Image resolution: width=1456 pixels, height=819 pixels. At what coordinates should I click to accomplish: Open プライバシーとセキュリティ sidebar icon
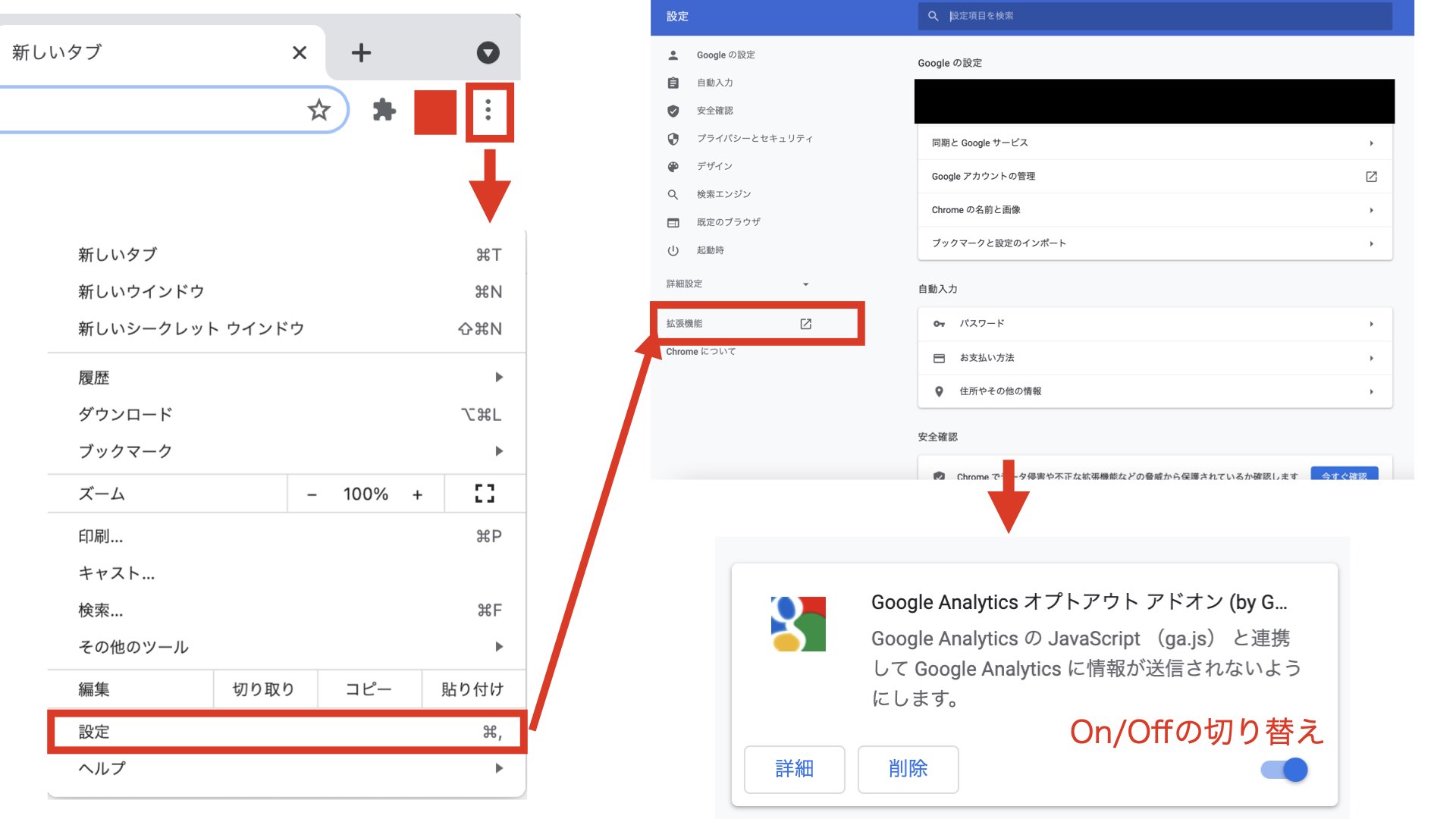click(x=673, y=139)
